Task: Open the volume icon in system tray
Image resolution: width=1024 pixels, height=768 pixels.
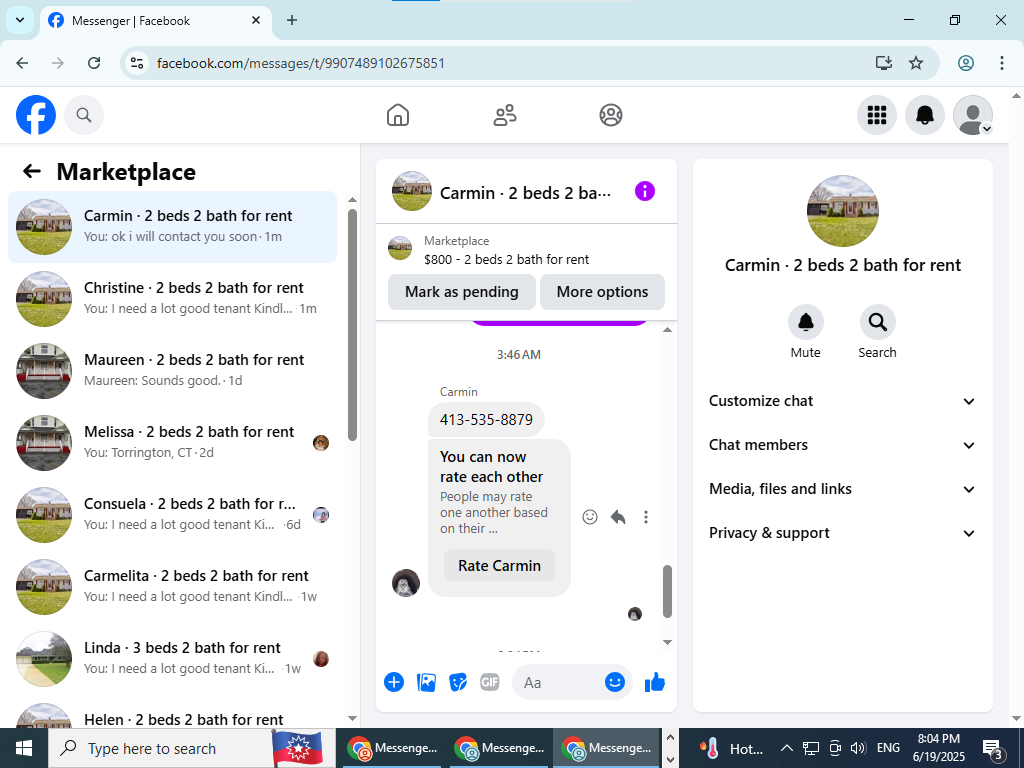Action: 858,748
